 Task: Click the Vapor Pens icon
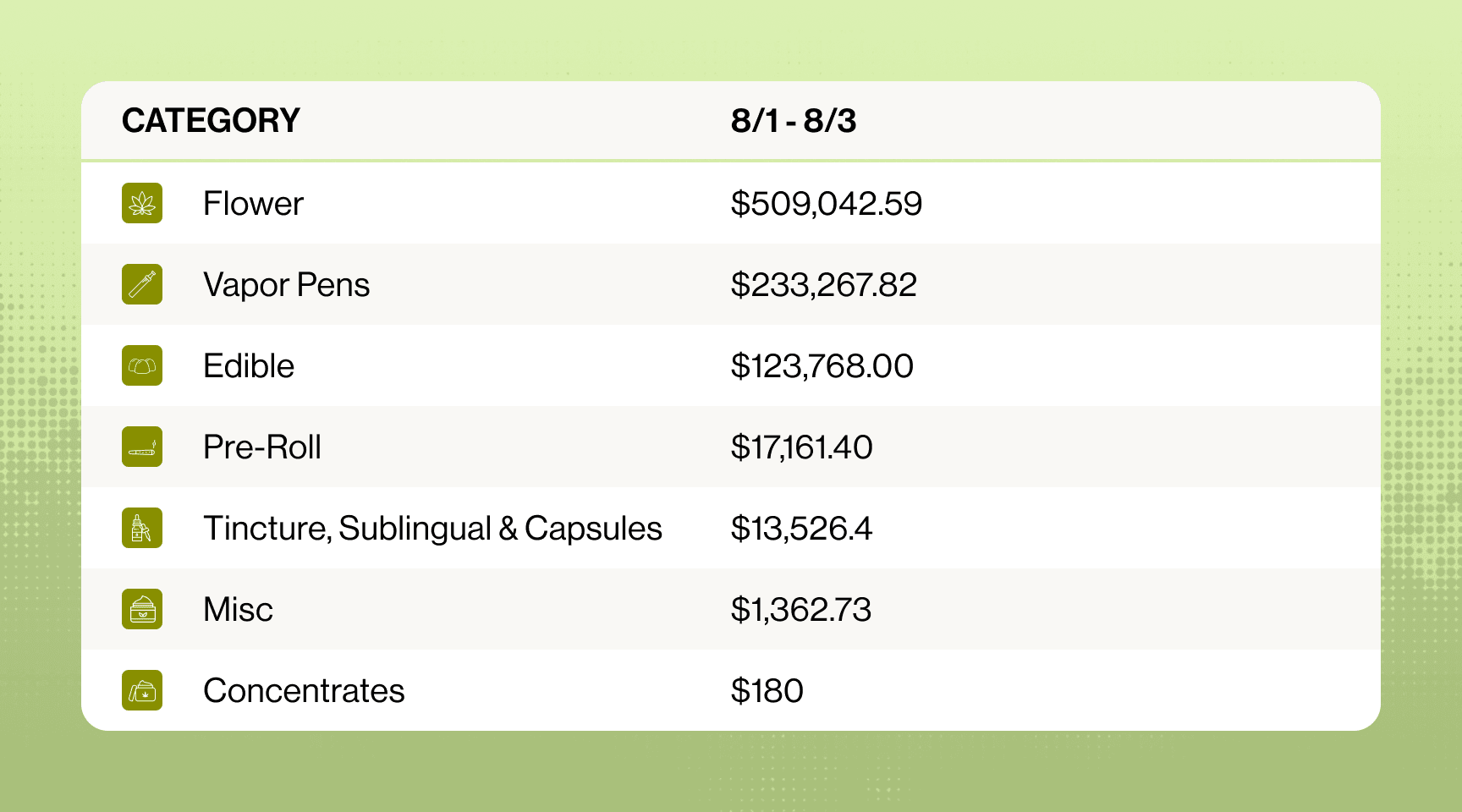[142, 285]
